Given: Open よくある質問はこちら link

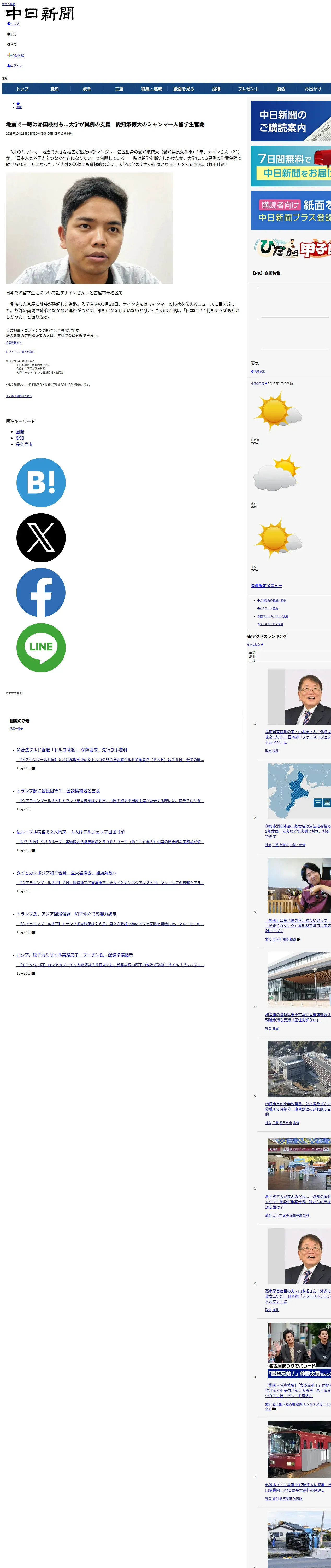Looking at the screenshot, I should click(x=19, y=396).
